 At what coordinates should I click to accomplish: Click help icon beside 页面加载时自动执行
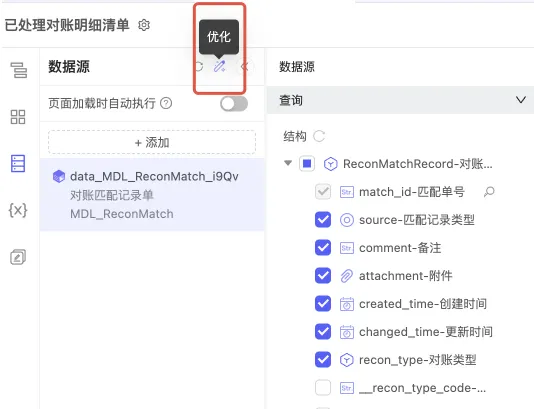click(166, 103)
